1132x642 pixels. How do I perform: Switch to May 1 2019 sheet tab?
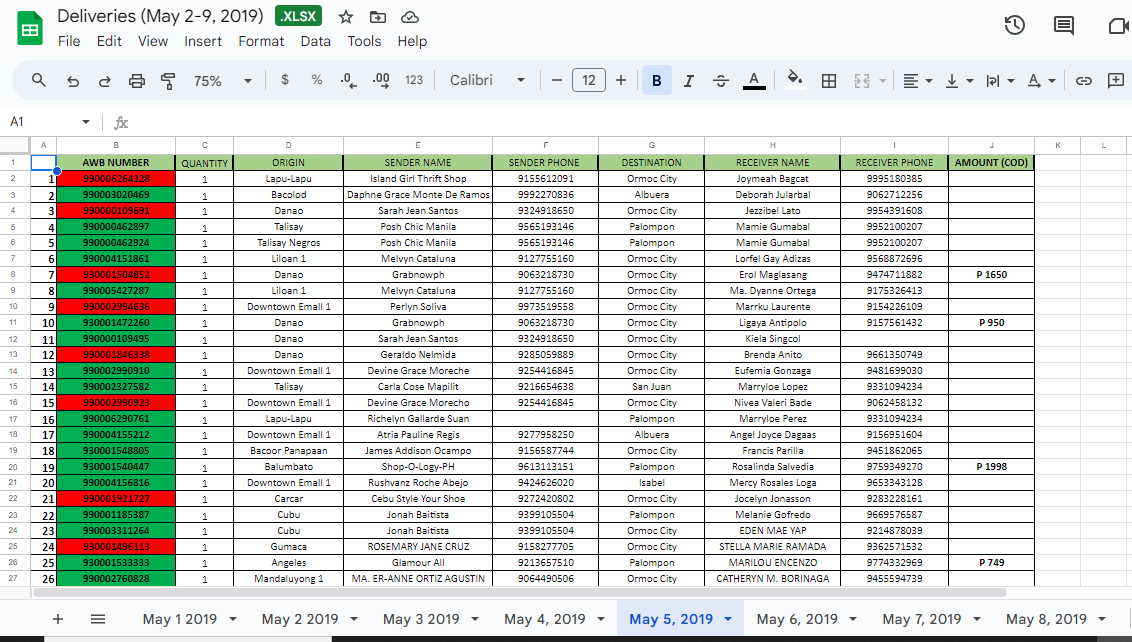[x=180, y=619]
